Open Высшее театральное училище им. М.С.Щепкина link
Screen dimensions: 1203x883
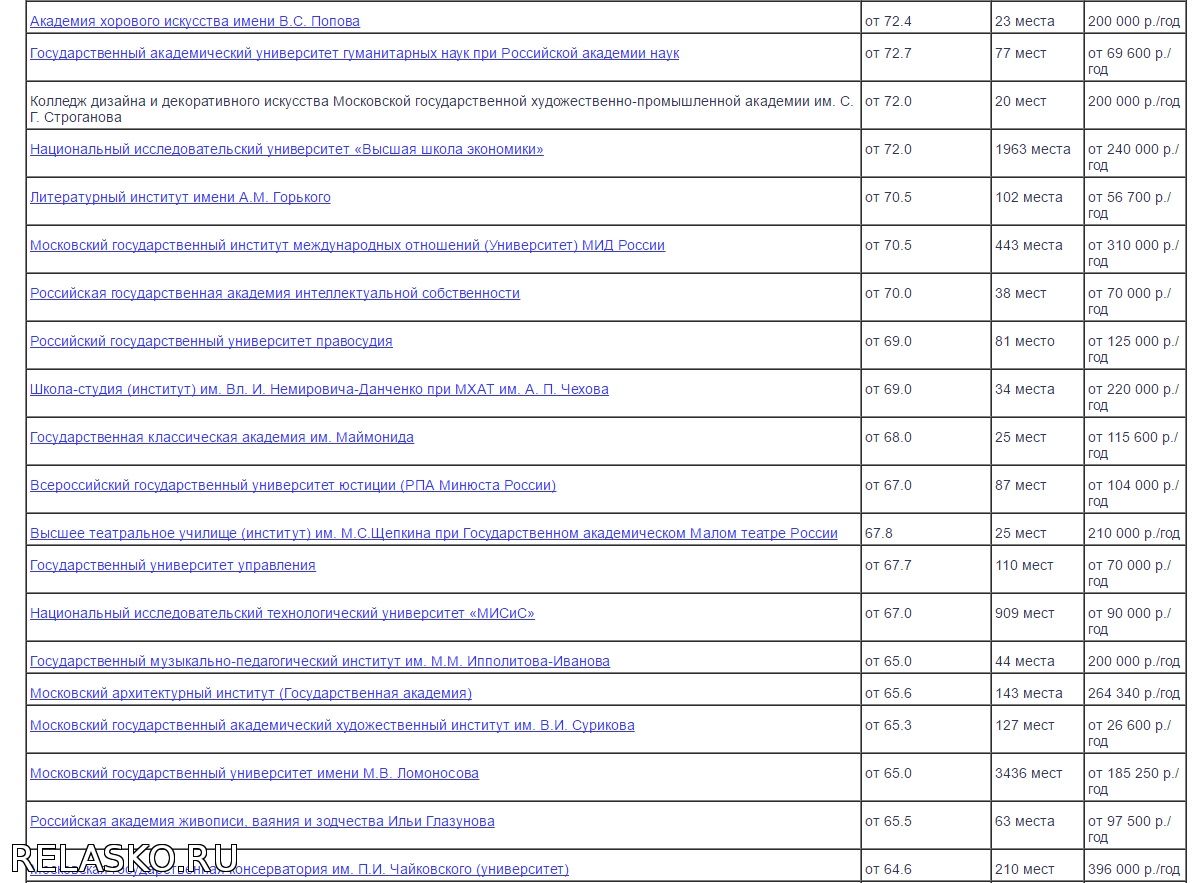tap(434, 533)
